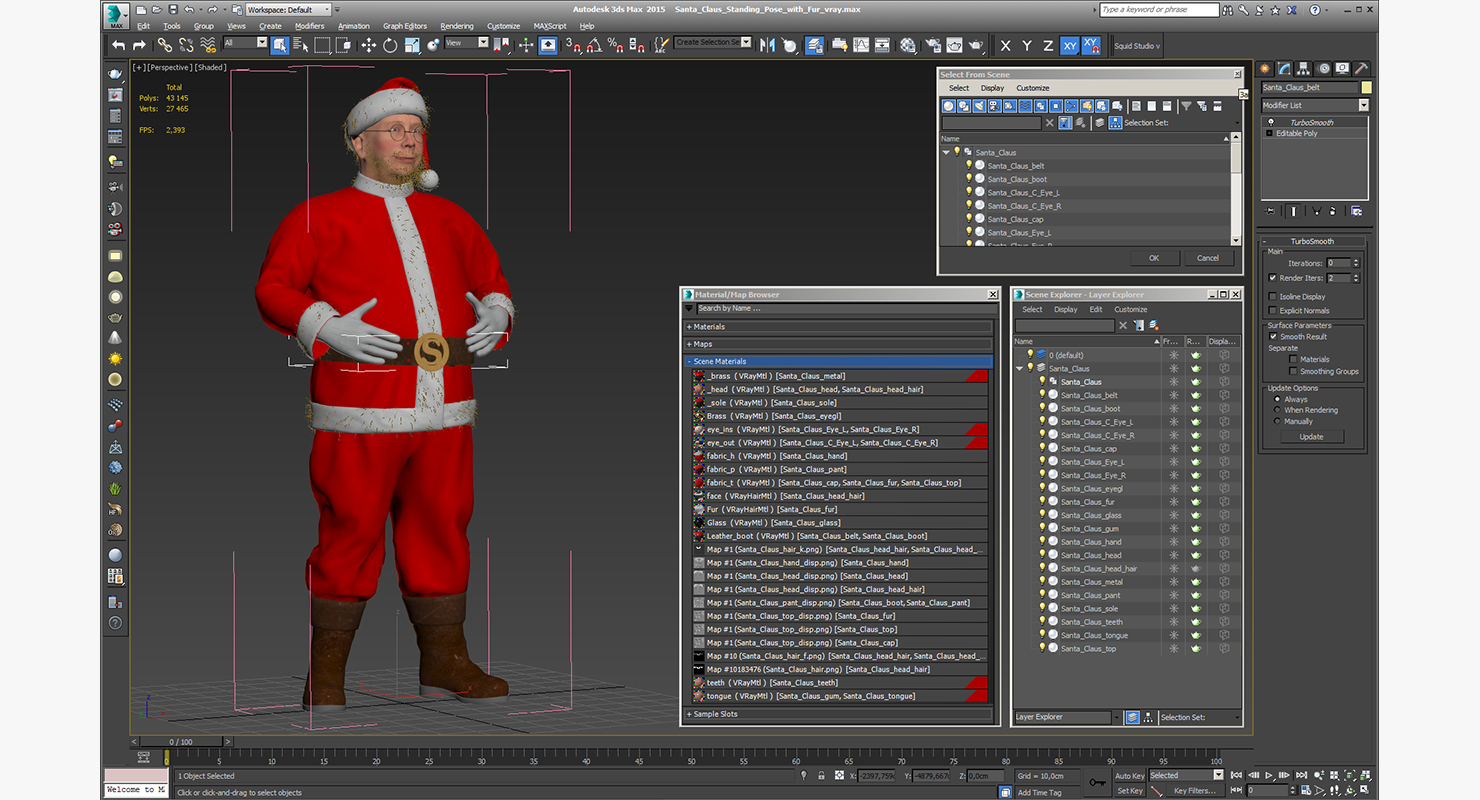Image resolution: width=1480 pixels, height=800 pixels.
Task: Select the Manually update option
Action: point(1277,421)
